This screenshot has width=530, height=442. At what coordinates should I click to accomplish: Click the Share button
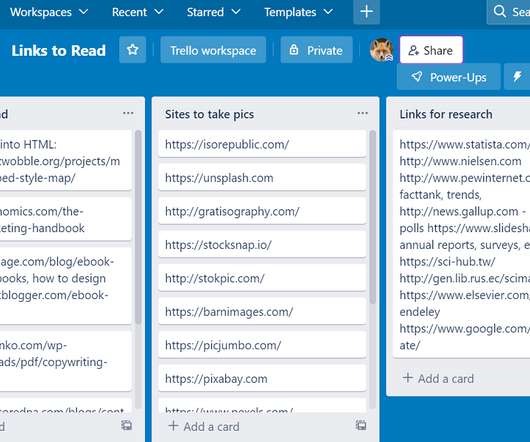pos(431,50)
